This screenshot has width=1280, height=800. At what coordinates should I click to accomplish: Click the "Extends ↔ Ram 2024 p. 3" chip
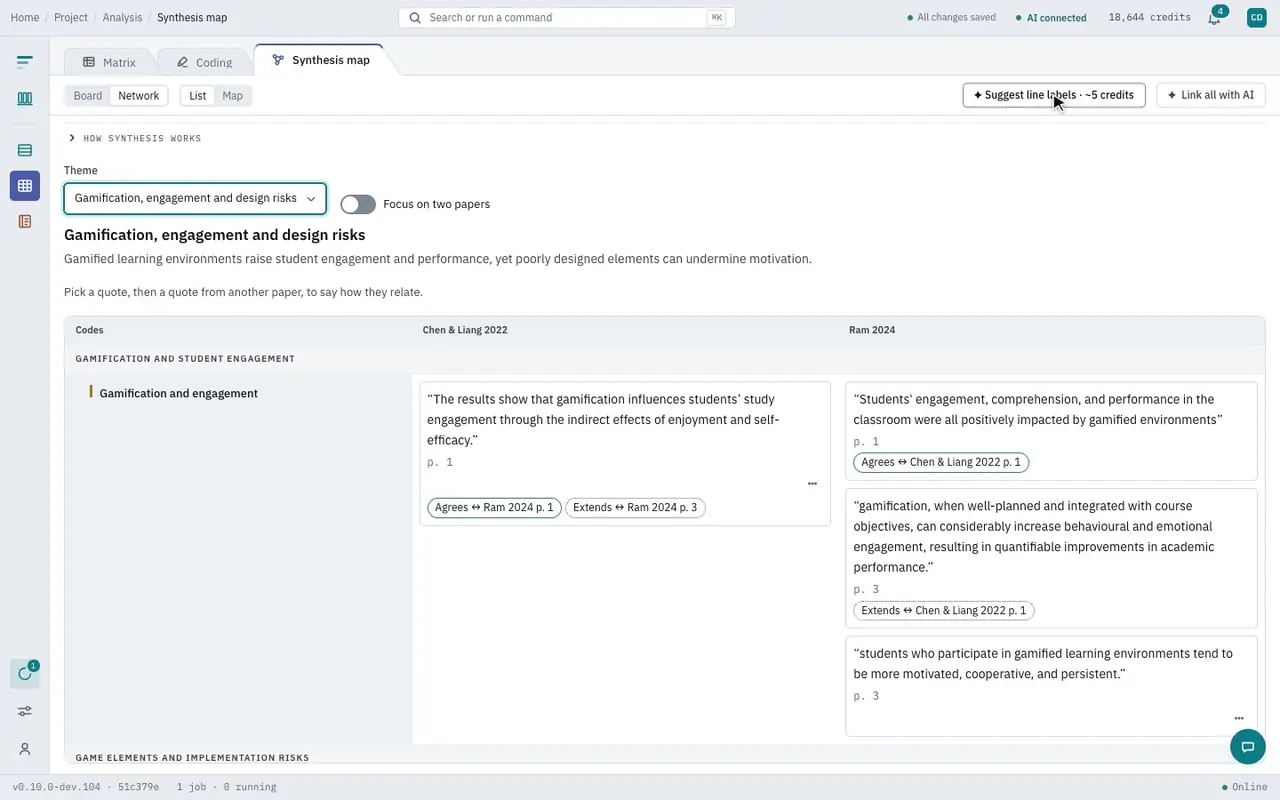point(635,508)
